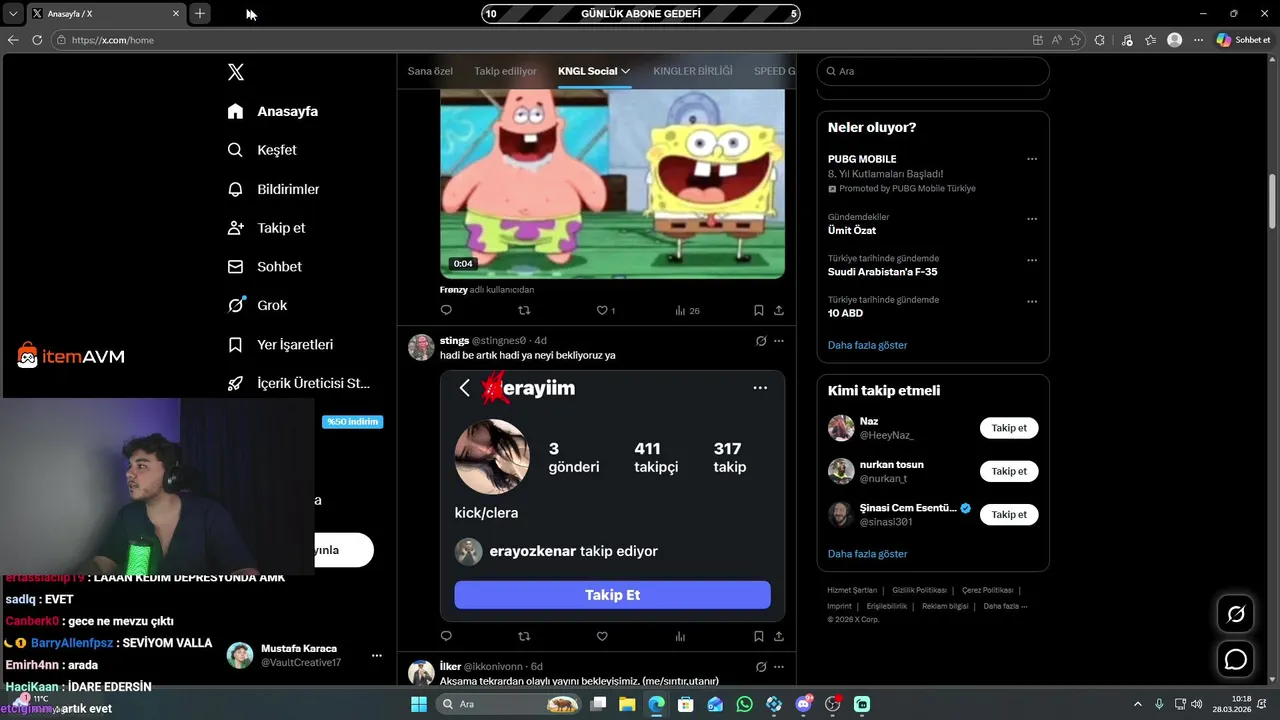Reload the x.com page
Viewport: 1280px width, 720px height.
37,40
